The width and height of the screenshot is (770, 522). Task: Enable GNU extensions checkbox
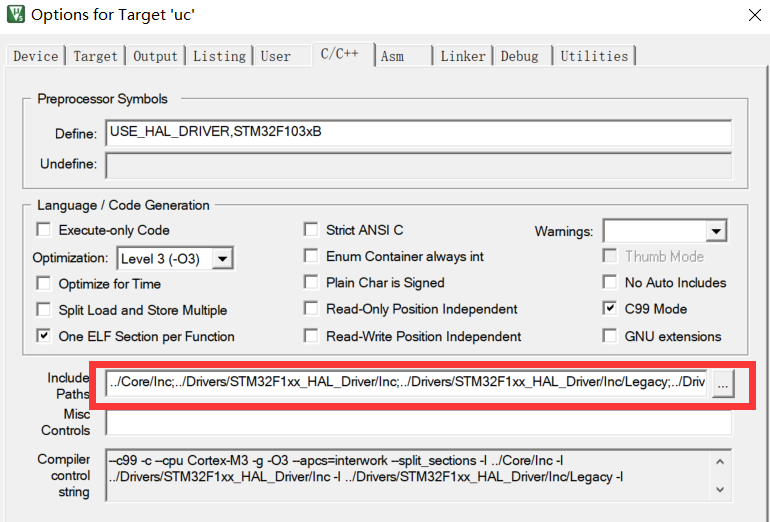(x=610, y=336)
